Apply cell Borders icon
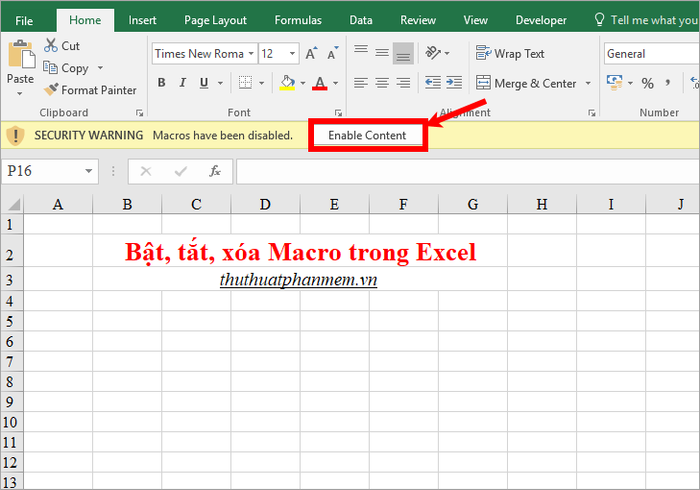Screen dimensions: 700x490 point(245,83)
